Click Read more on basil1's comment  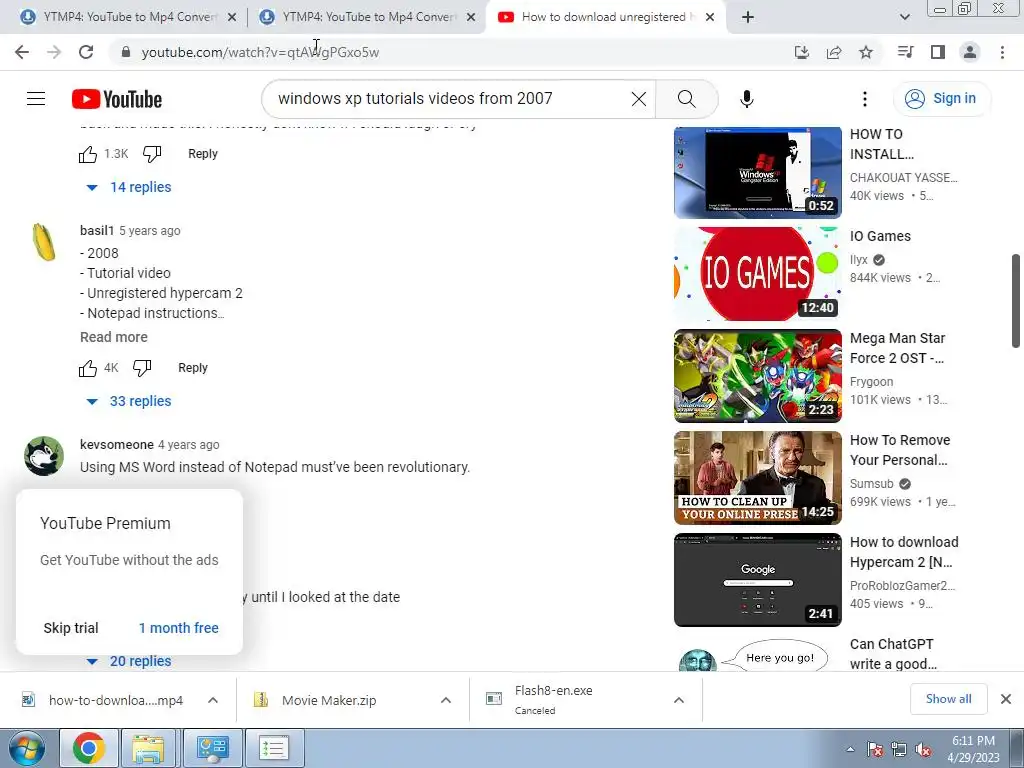114,337
